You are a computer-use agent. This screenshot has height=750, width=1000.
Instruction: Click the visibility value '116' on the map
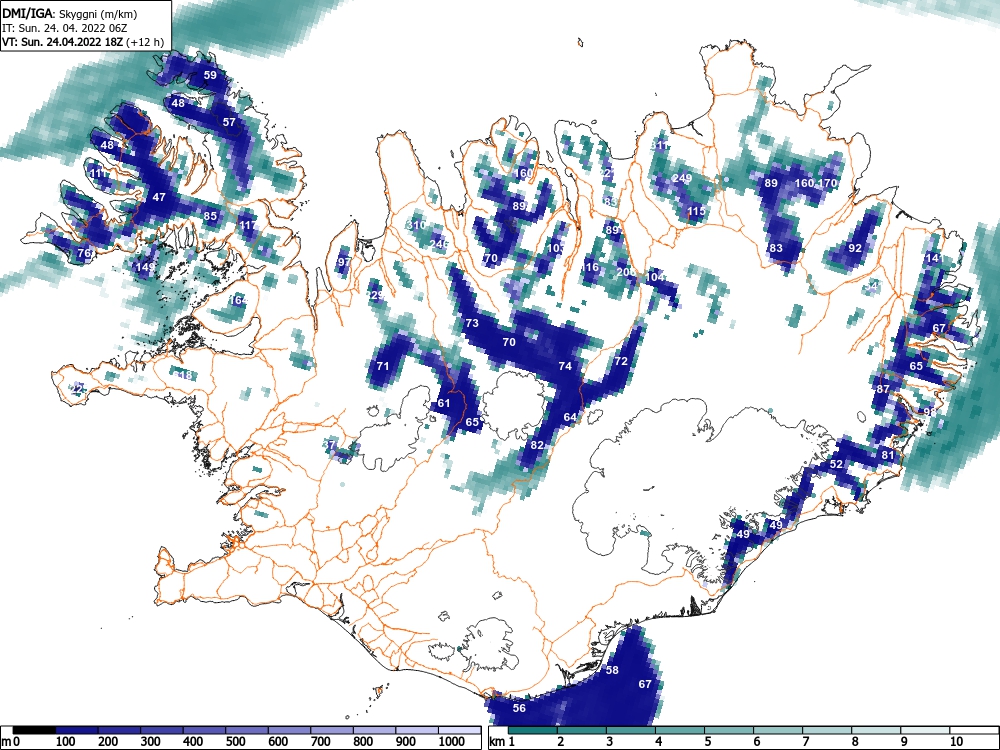(590, 267)
